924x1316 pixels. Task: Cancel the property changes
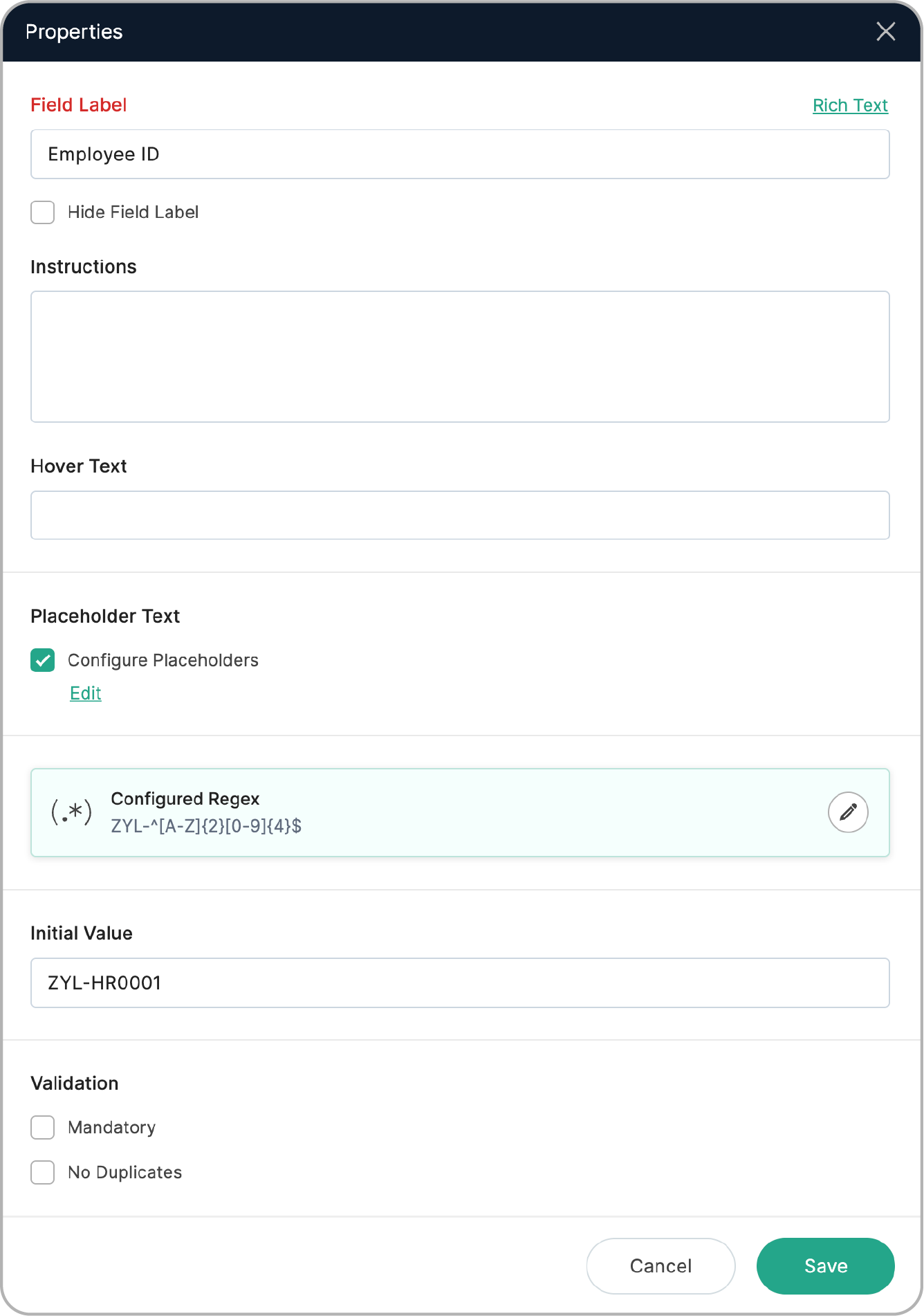pyautogui.click(x=660, y=1265)
